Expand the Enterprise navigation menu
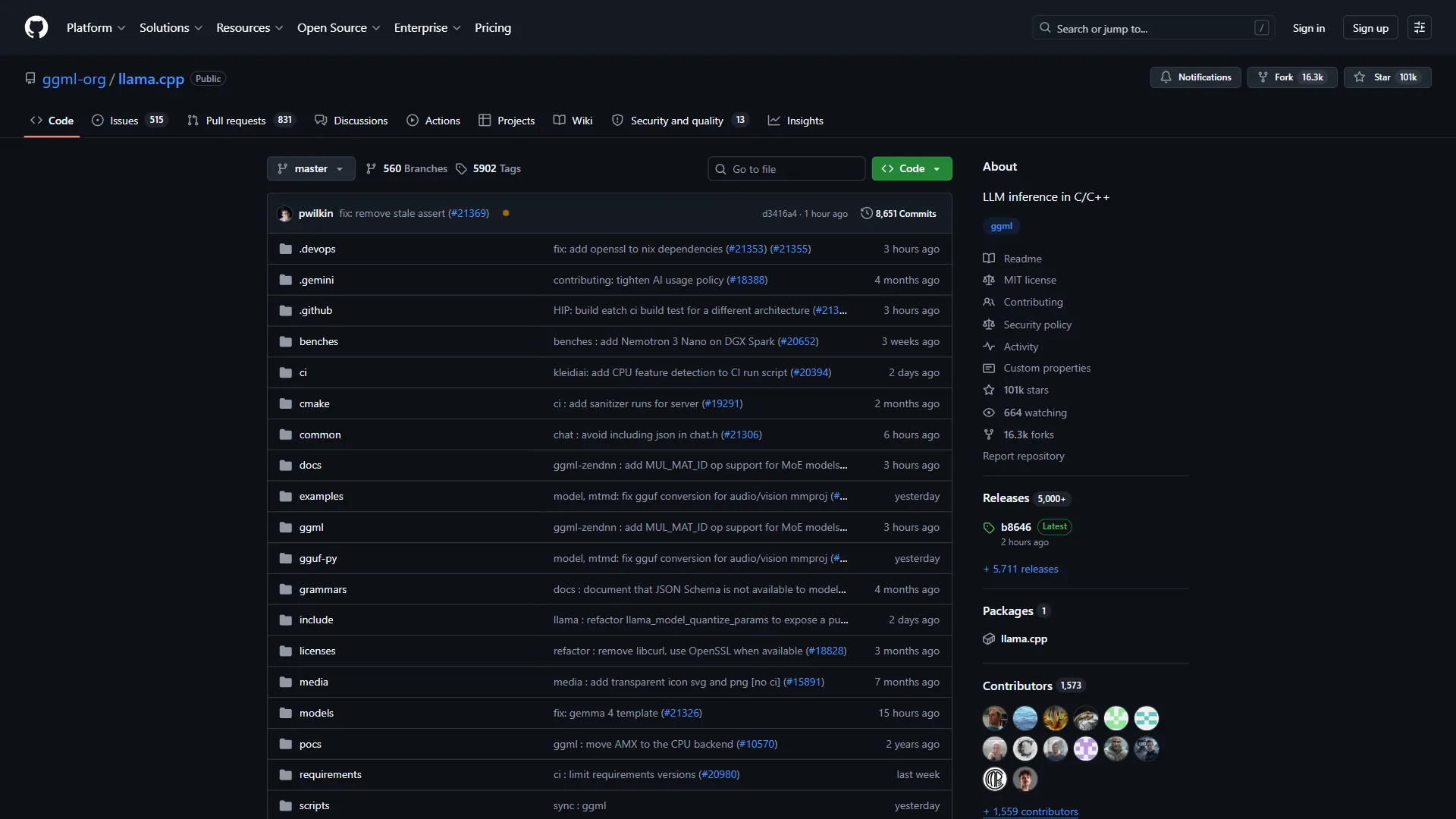Viewport: 1456px width, 819px height. [x=427, y=27]
